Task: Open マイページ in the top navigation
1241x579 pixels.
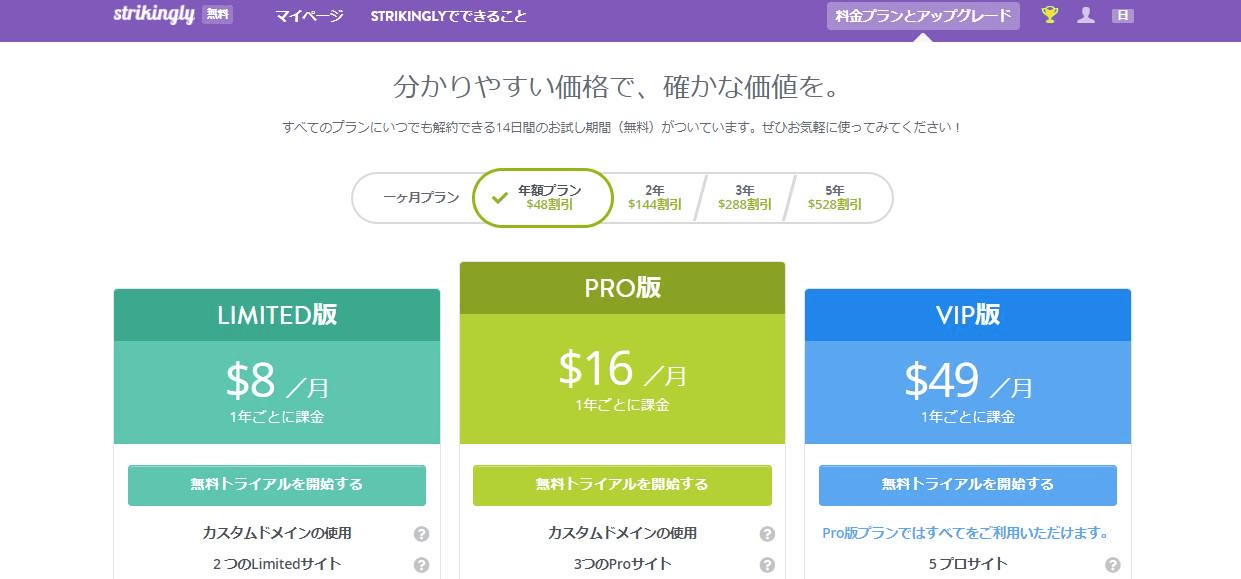Action: [x=308, y=16]
